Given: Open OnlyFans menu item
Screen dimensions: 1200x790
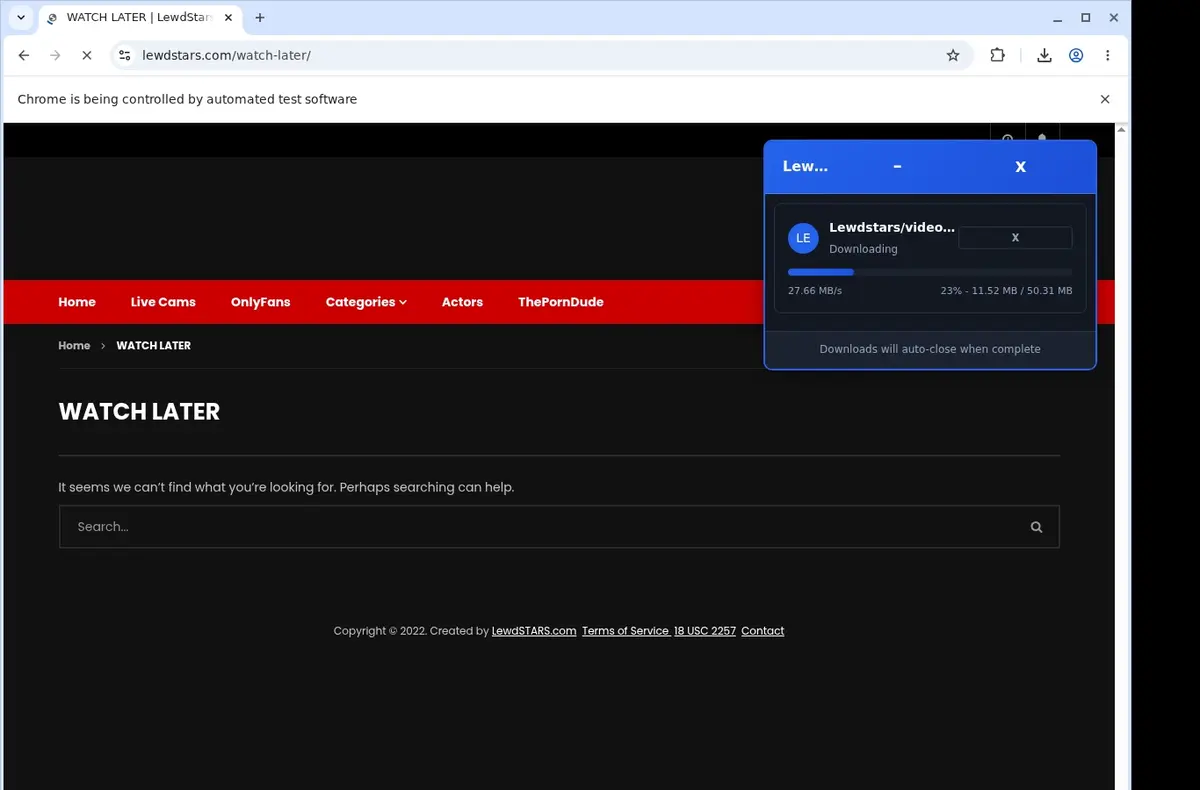Looking at the screenshot, I should 260,302.
